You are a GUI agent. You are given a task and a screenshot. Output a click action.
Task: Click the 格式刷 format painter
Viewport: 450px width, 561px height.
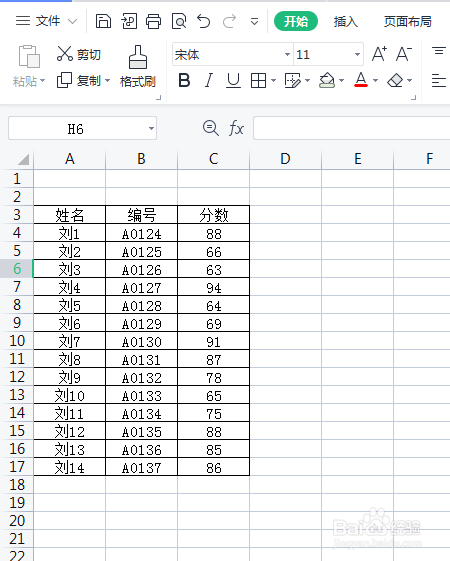[138, 67]
